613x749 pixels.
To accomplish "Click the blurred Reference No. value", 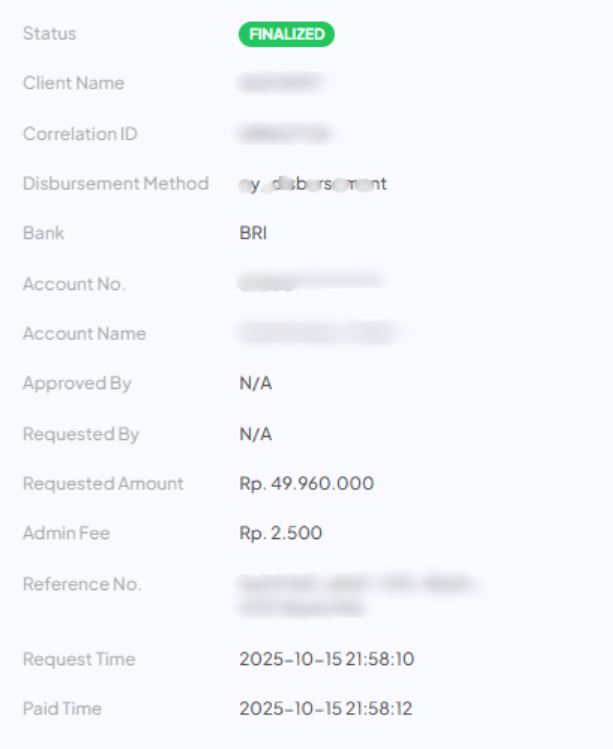I will (x=355, y=595).
